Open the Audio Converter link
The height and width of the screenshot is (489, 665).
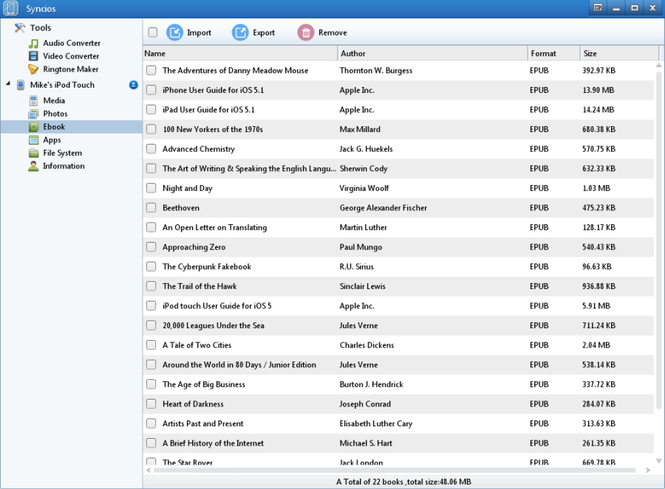tap(72, 43)
